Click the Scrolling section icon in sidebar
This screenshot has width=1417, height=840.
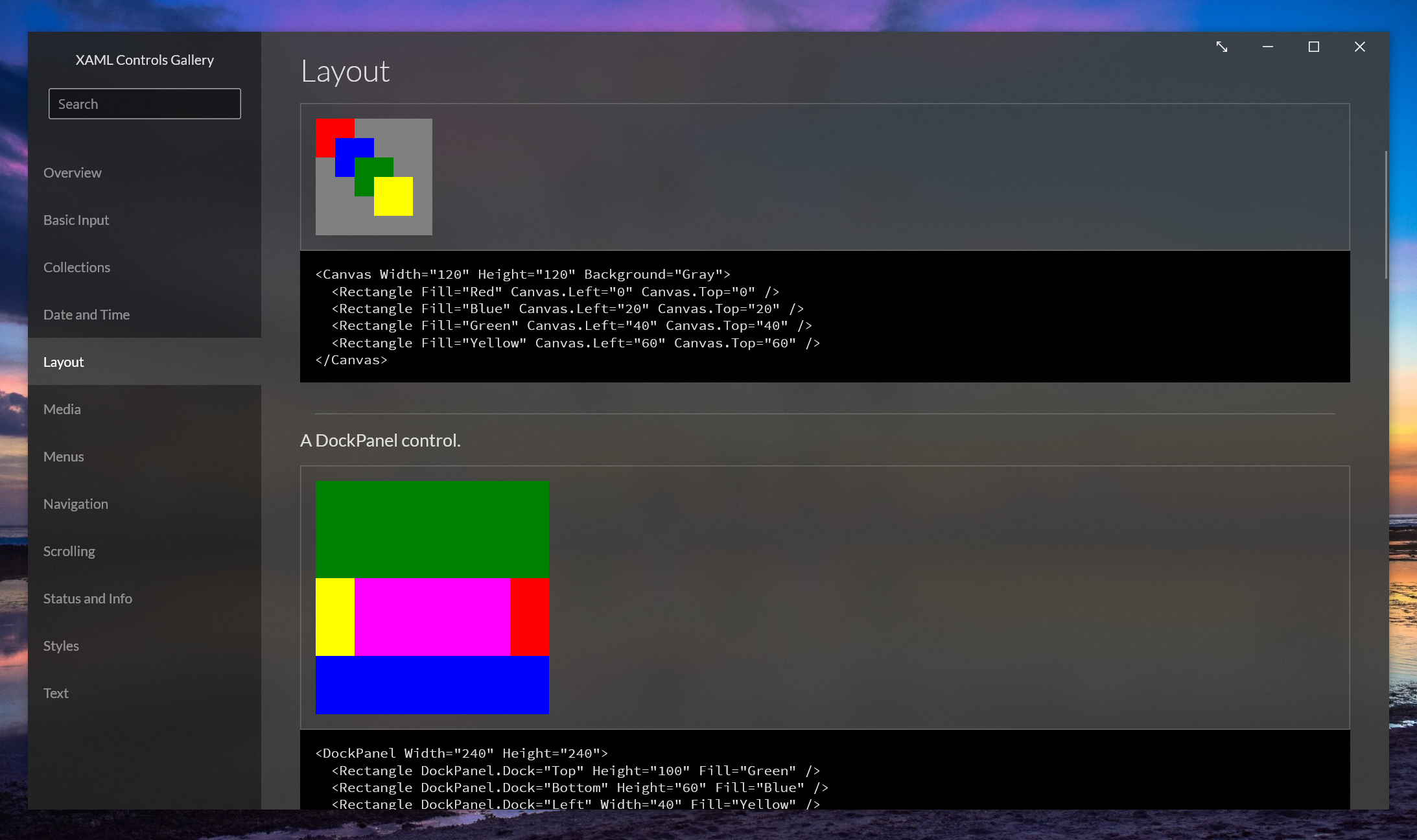(68, 551)
